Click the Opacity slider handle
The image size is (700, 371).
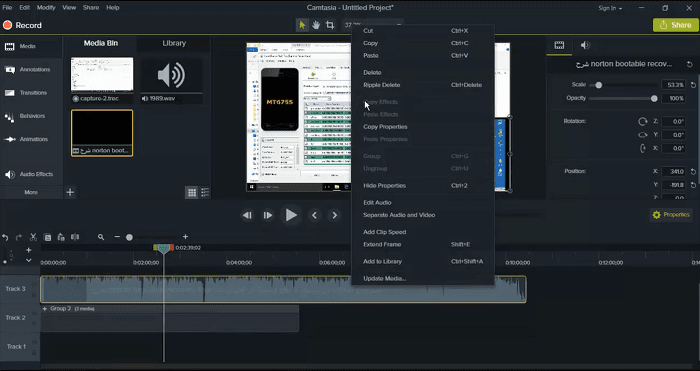pyautogui.click(x=654, y=98)
